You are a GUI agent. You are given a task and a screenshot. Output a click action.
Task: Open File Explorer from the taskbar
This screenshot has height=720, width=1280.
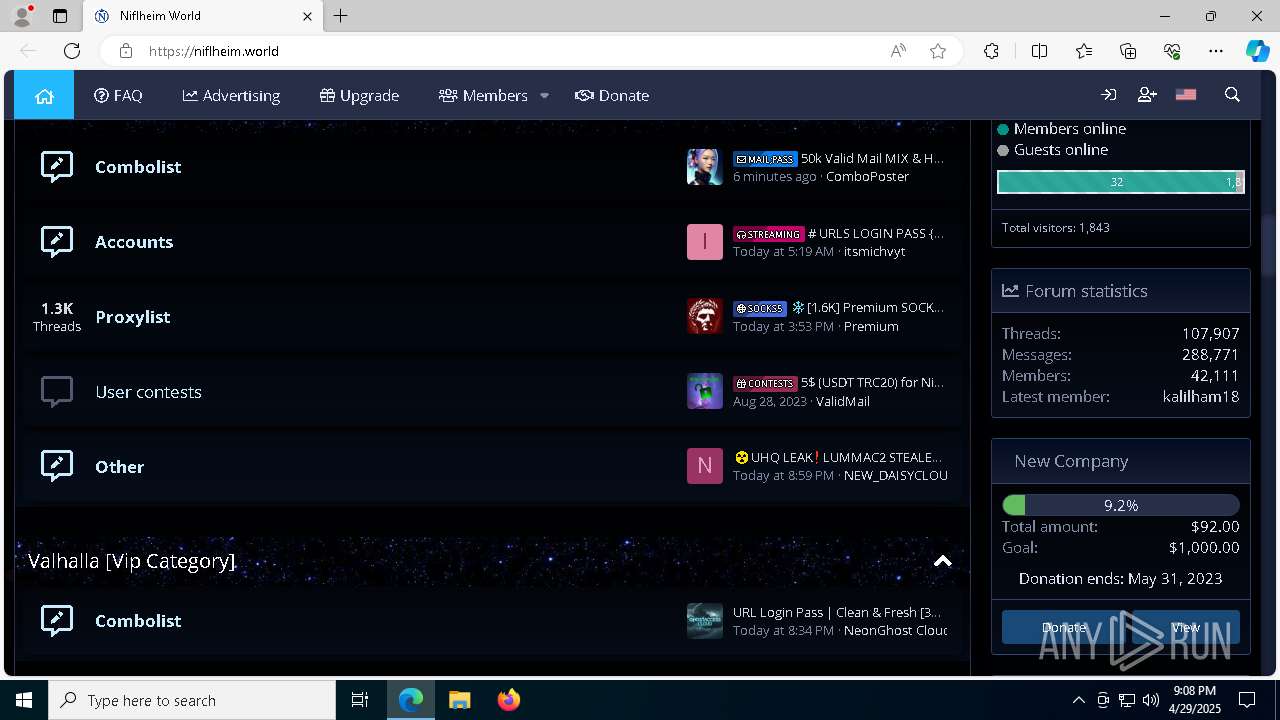click(459, 700)
